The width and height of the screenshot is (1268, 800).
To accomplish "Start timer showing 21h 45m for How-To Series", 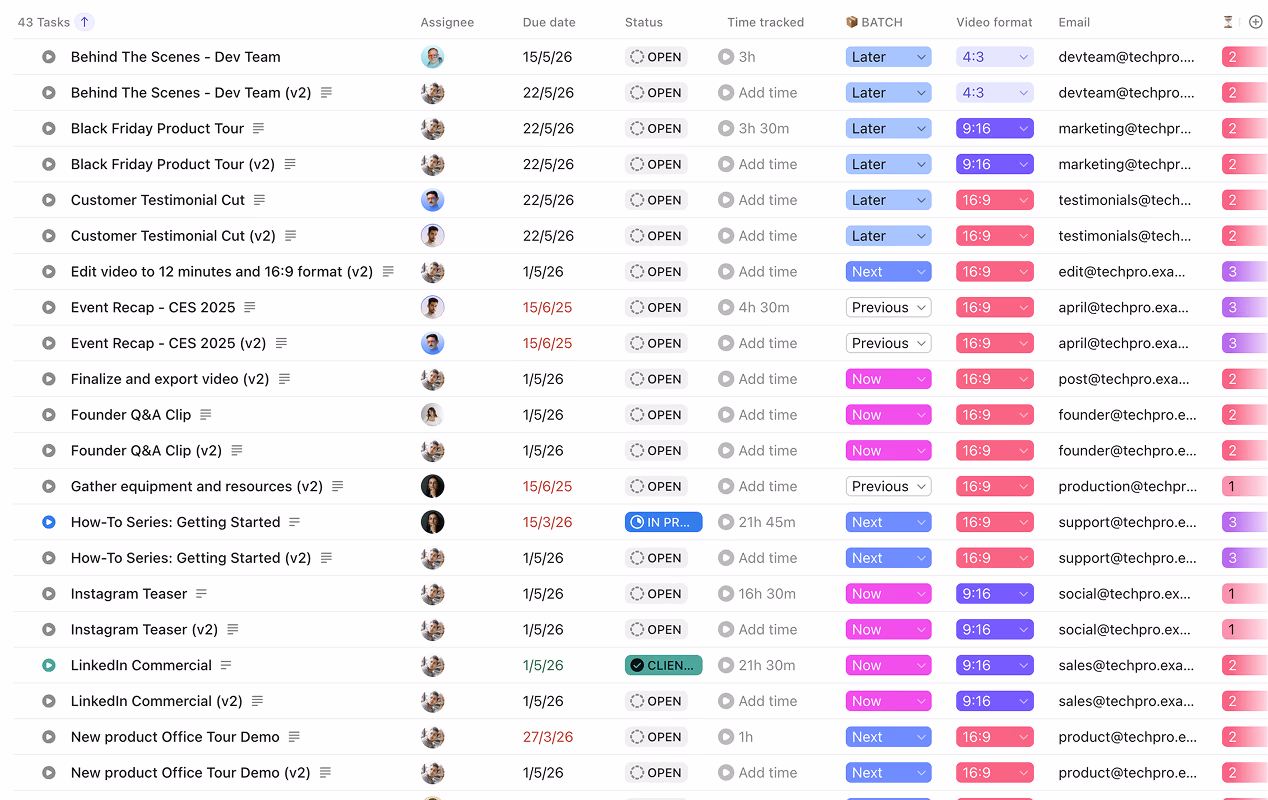I will pyautogui.click(x=726, y=522).
